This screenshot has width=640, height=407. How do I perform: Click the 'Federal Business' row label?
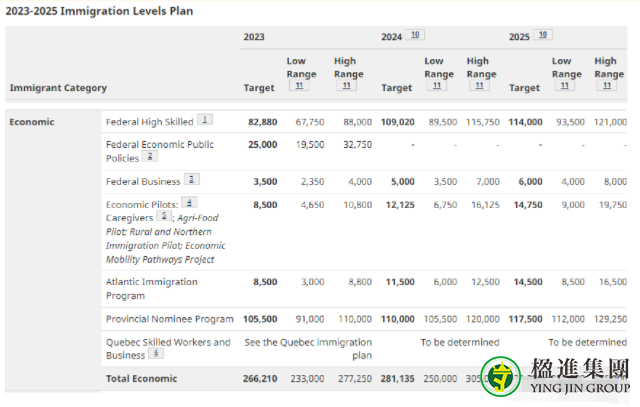pyautogui.click(x=143, y=182)
